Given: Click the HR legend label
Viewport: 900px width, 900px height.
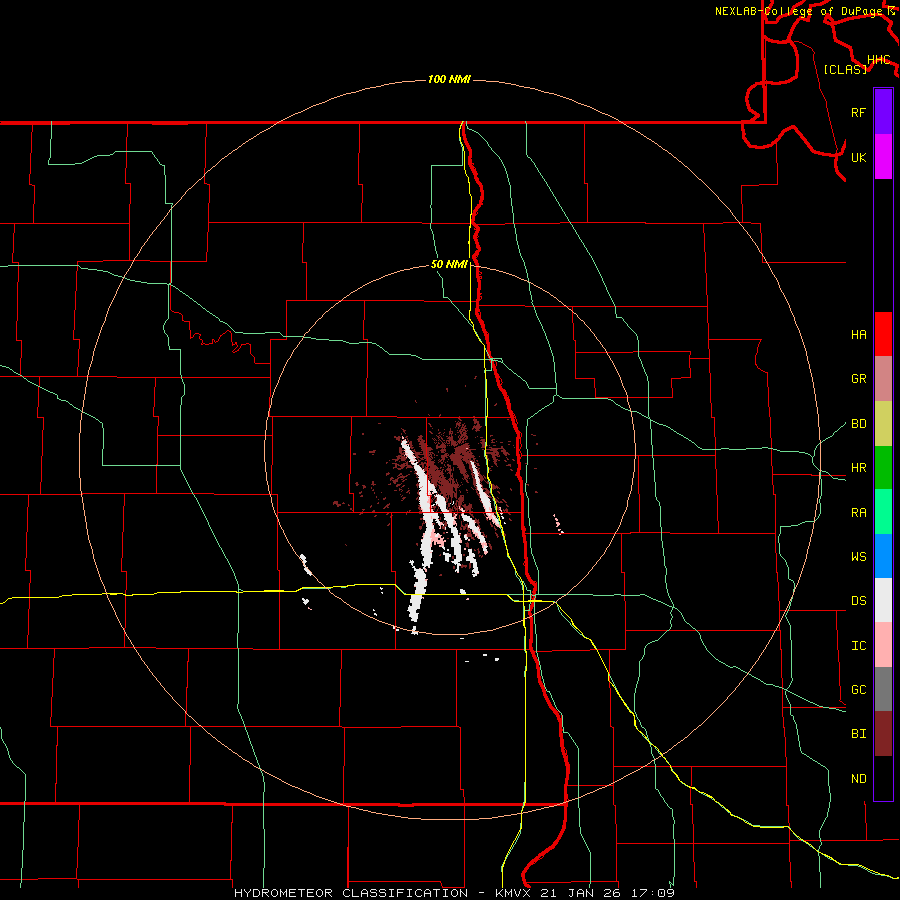Looking at the screenshot, I should point(858,468).
